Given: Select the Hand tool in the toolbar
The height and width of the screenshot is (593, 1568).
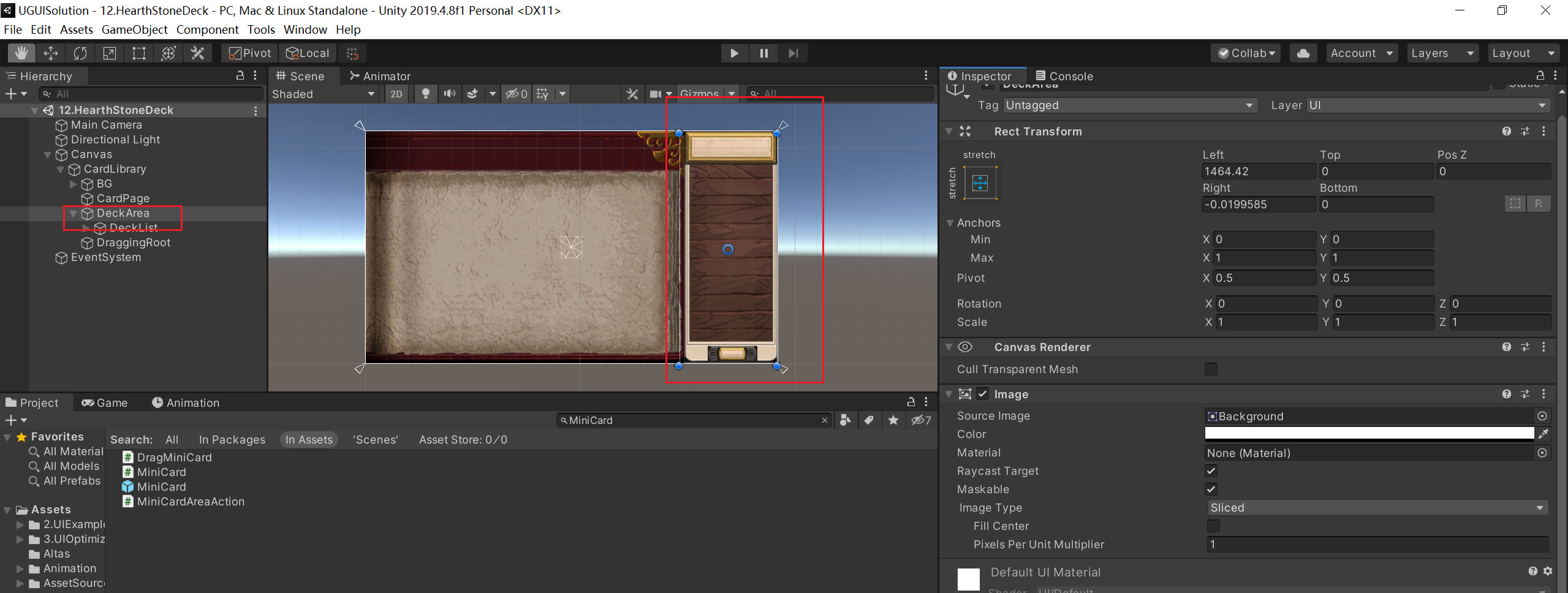Looking at the screenshot, I should coord(21,53).
